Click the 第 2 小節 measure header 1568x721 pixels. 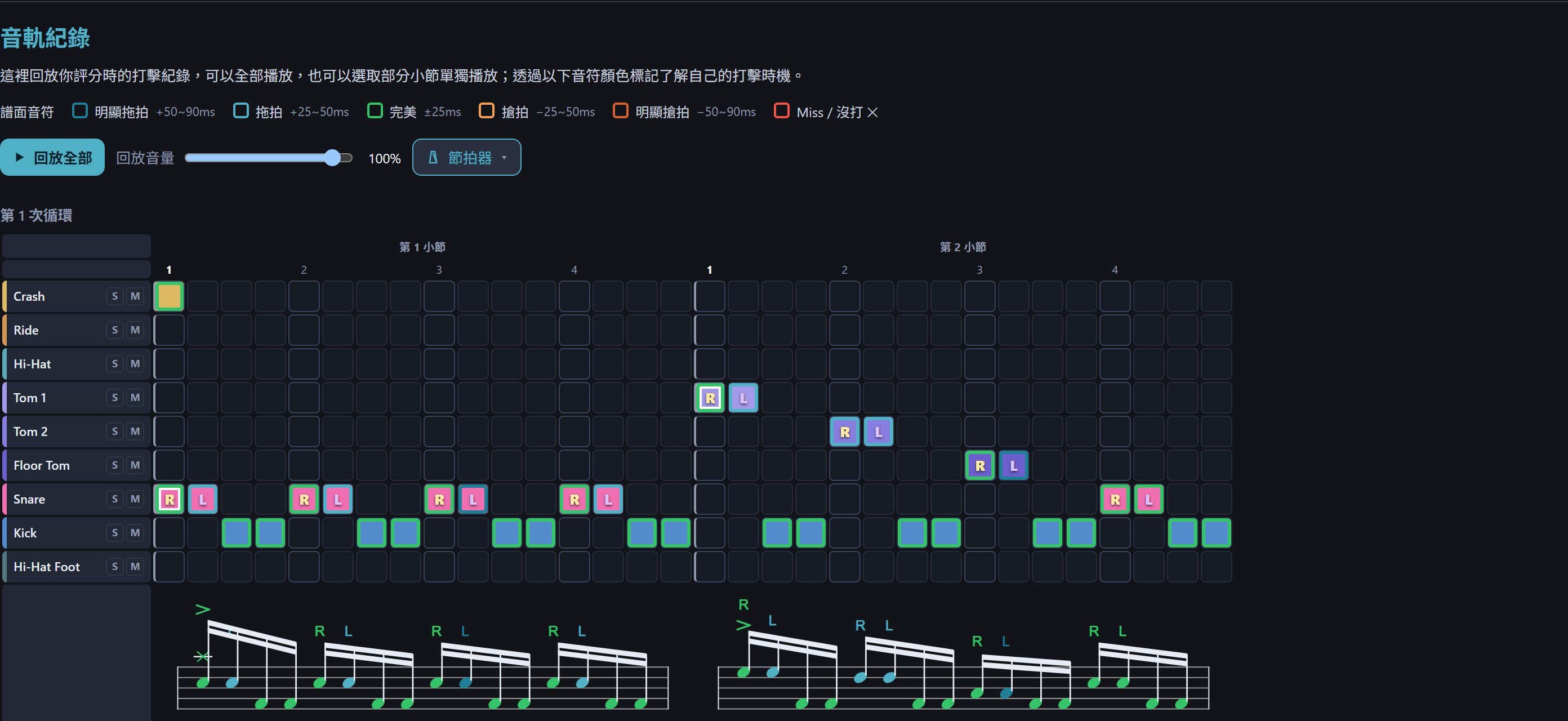(963, 247)
